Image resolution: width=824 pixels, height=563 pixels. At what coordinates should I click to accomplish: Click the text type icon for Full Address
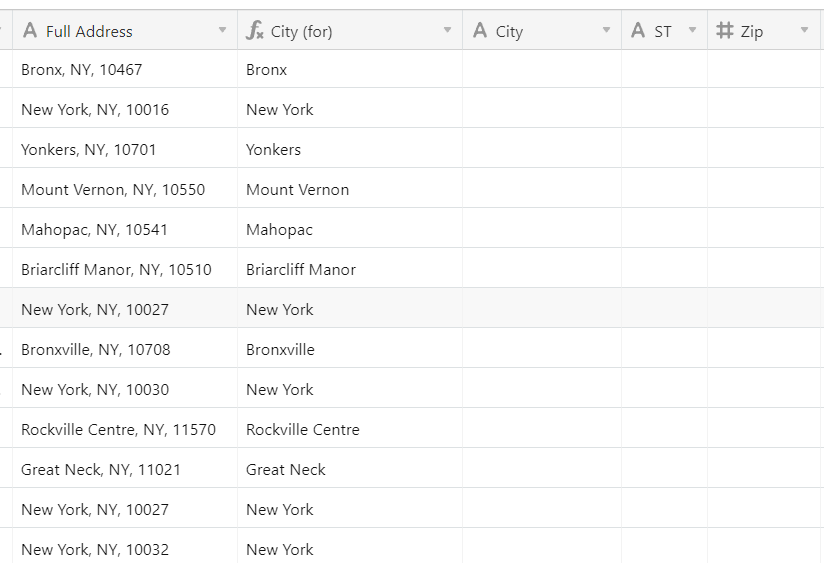pos(30,30)
